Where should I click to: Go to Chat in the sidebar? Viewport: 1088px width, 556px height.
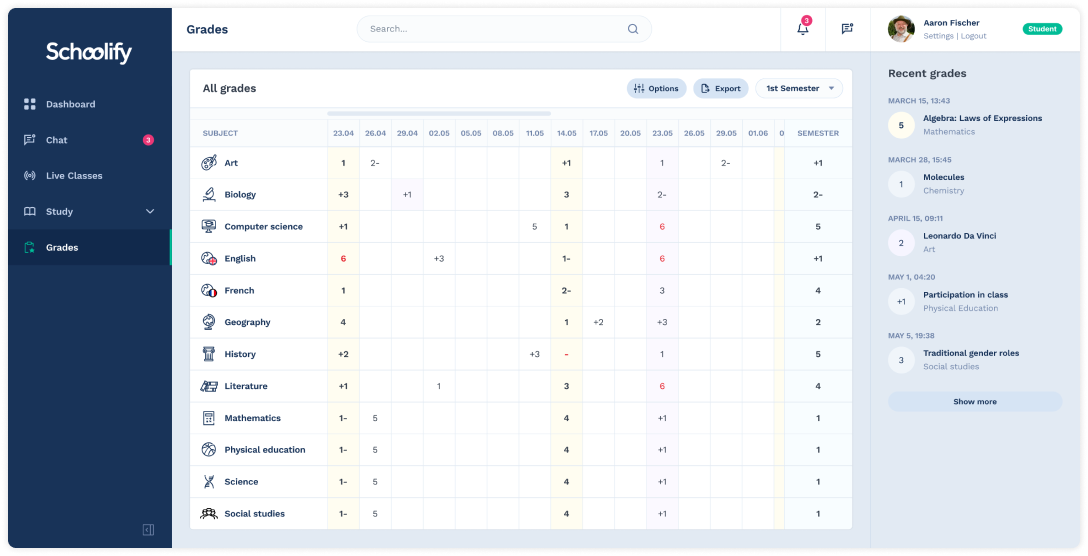(89, 140)
